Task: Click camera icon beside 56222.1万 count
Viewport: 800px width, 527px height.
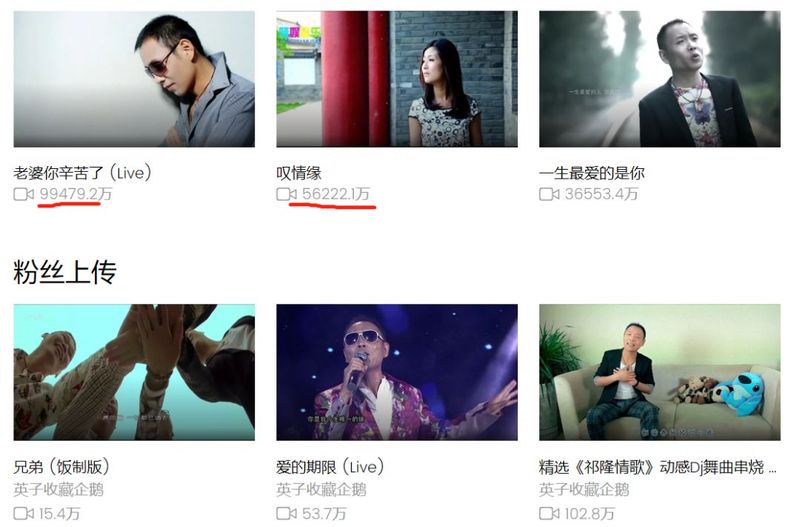Action: pos(286,194)
